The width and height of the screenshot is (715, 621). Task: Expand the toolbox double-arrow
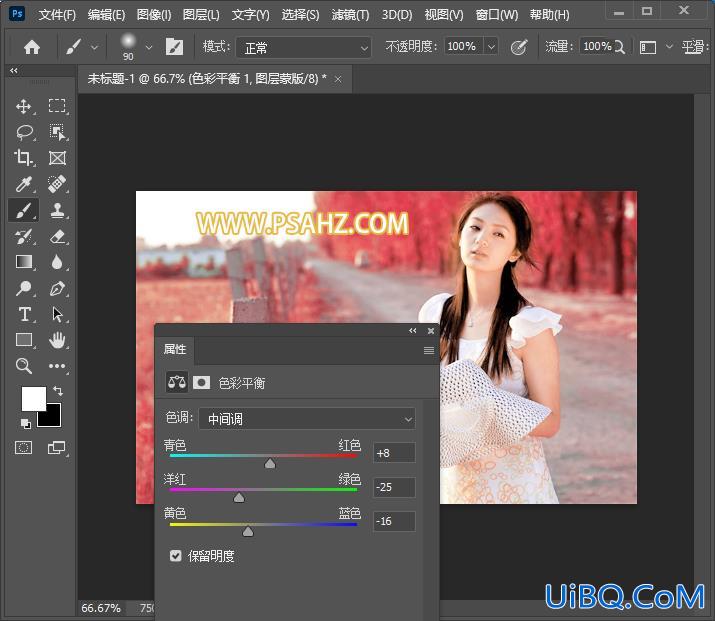pos(14,71)
